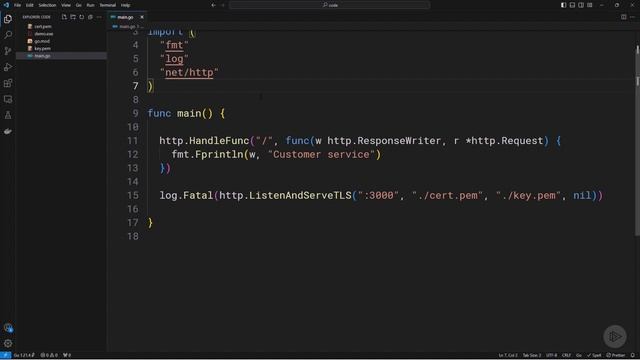Open the Run menu
640x360 pixels.
90,5
